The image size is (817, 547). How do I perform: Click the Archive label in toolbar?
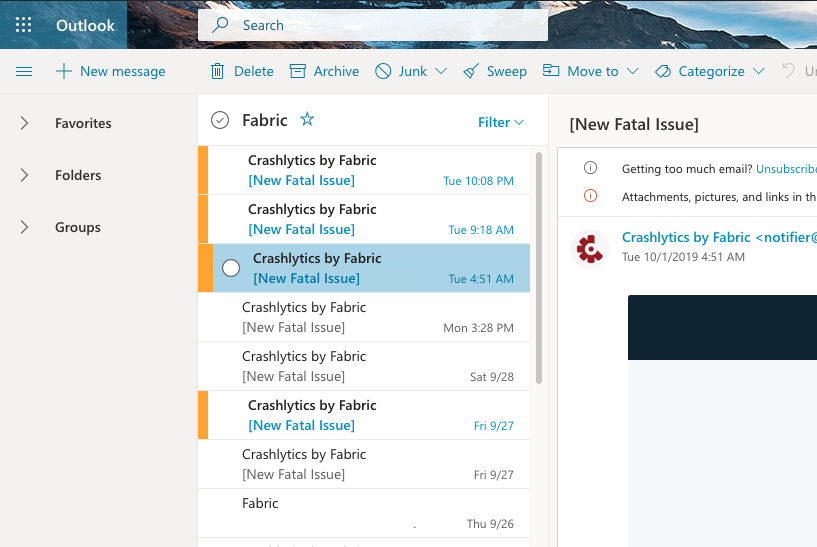pyautogui.click(x=336, y=71)
